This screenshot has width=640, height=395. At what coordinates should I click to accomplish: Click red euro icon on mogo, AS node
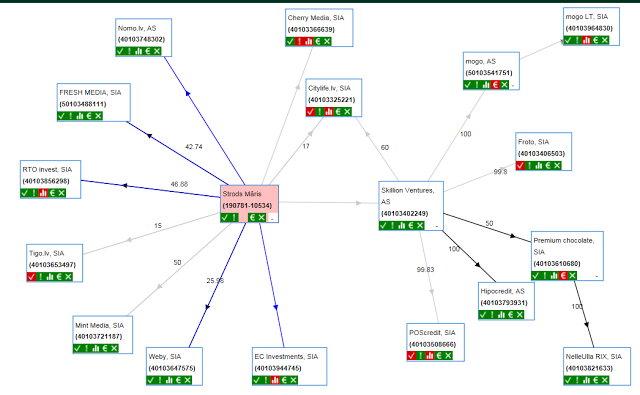tap(495, 85)
